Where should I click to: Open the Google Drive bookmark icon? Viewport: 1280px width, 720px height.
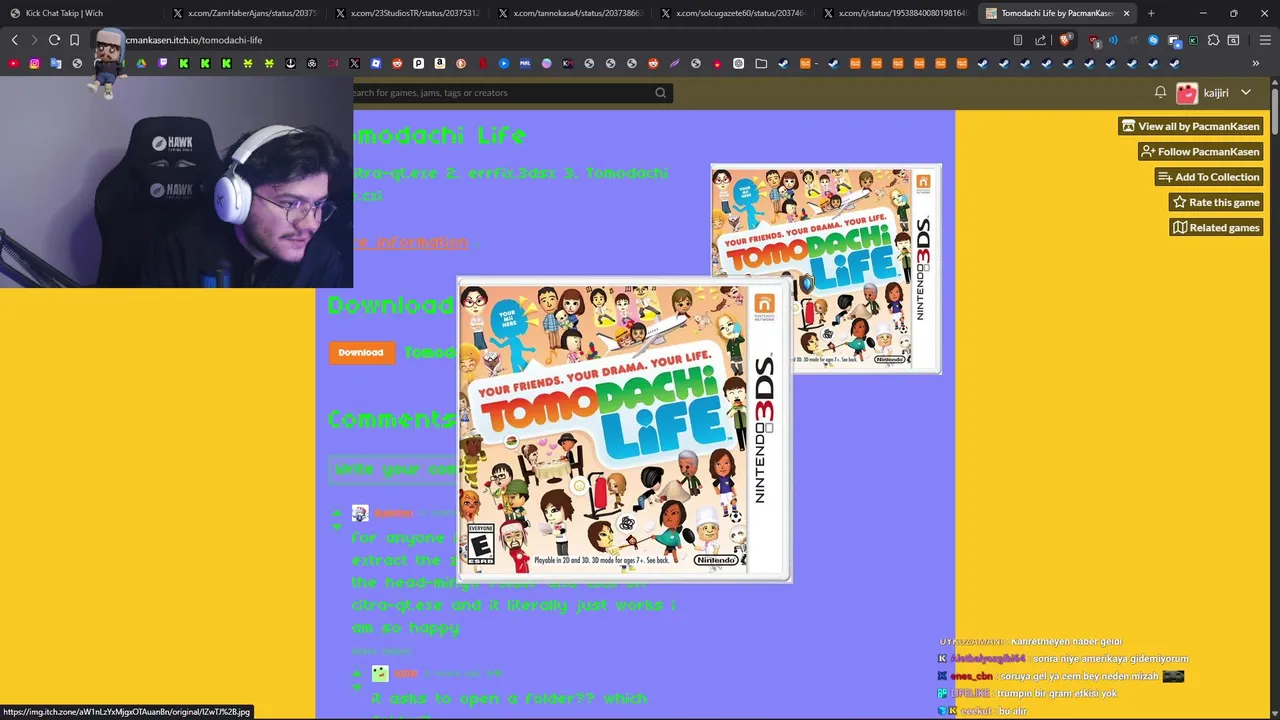coord(141,64)
